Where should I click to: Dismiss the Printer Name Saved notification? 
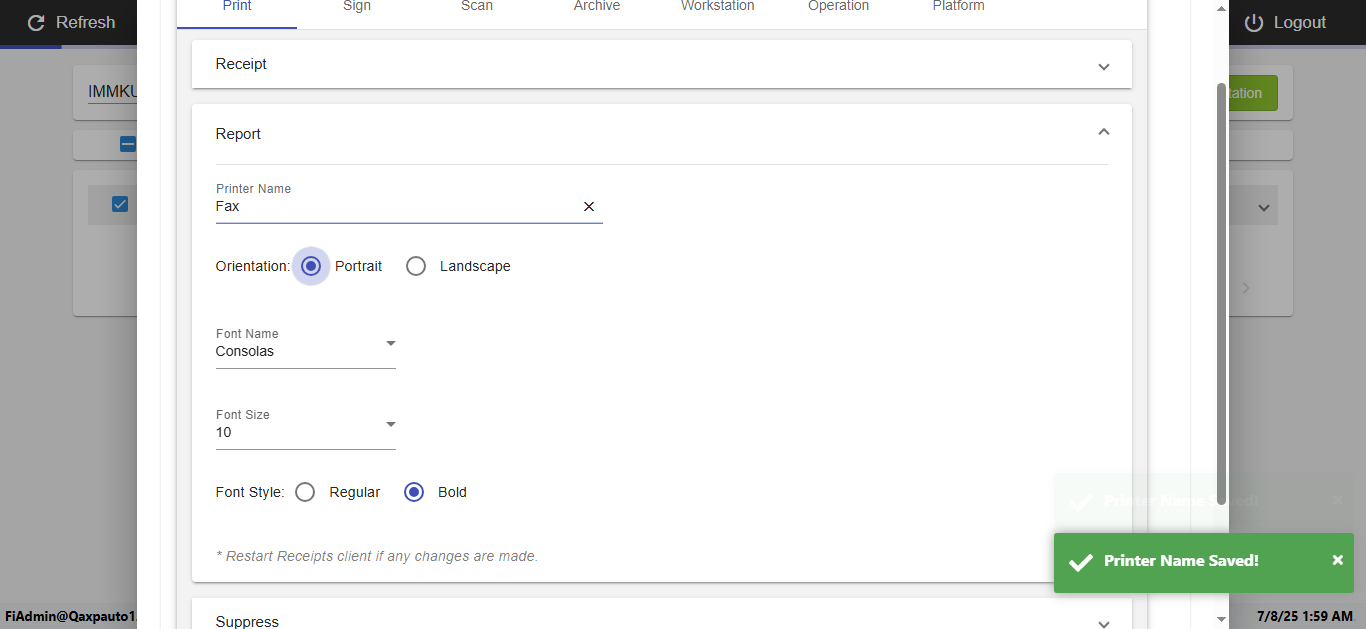tap(1337, 560)
